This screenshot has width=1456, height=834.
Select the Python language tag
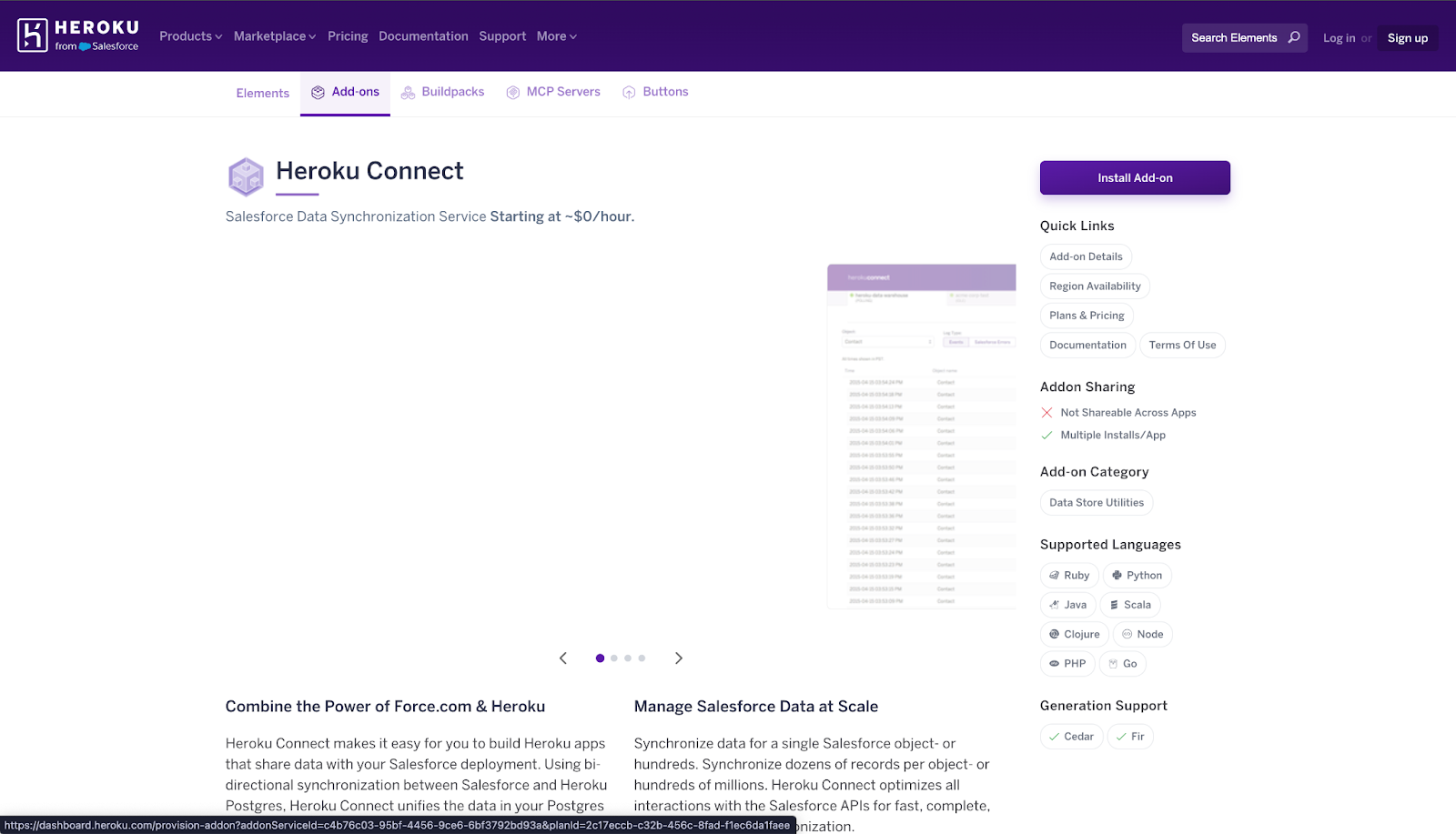[1137, 576]
